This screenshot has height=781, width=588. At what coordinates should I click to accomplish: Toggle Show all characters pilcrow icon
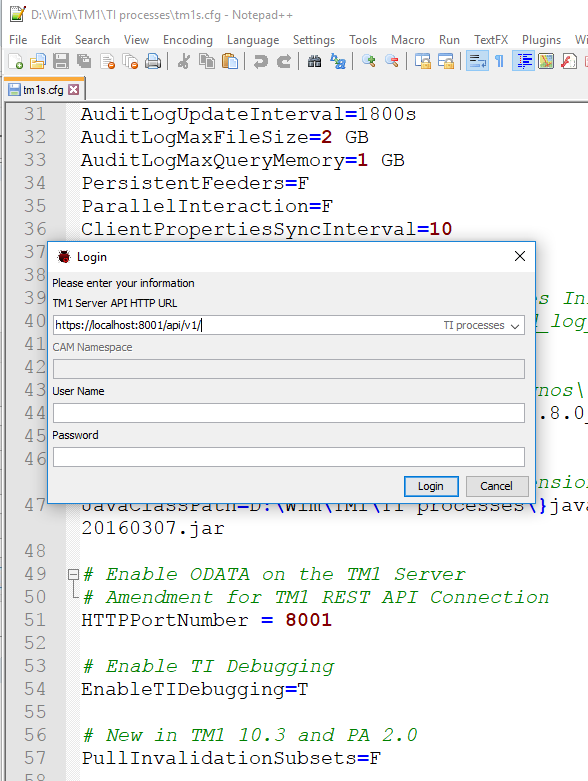499,61
